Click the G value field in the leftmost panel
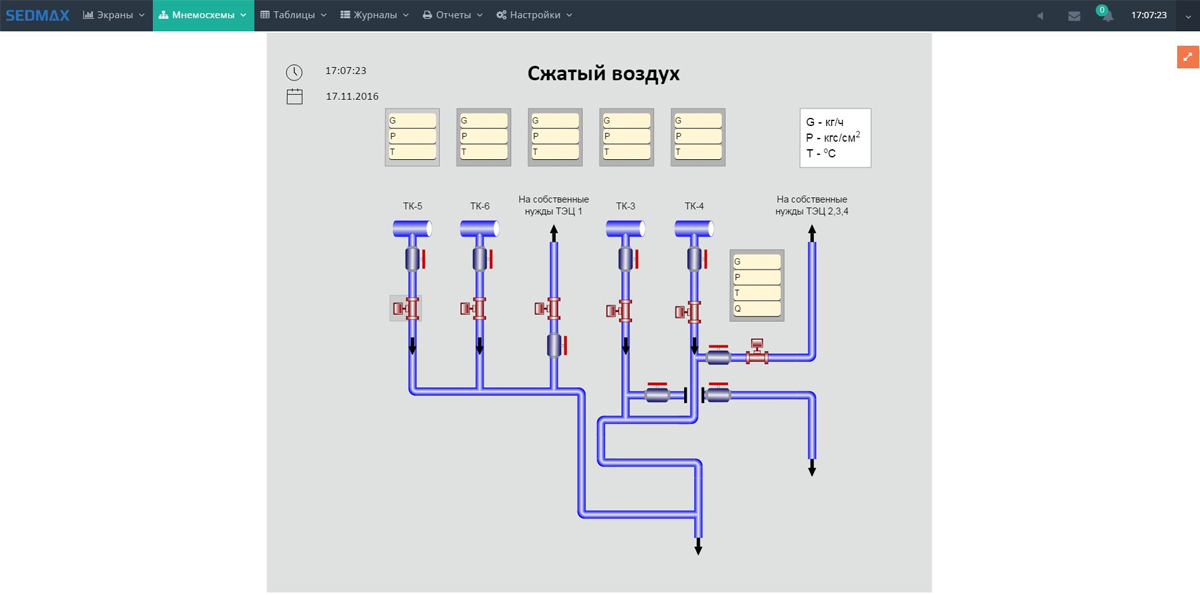This screenshot has width=1200, height=595. pyautogui.click(x=413, y=121)
